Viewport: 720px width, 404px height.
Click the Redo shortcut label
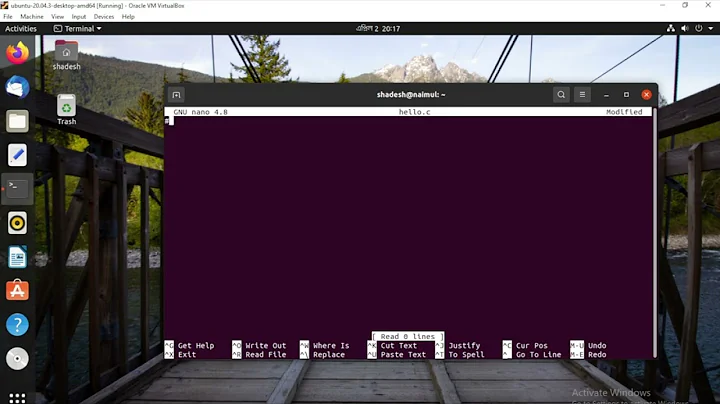[x=597, y=355]
